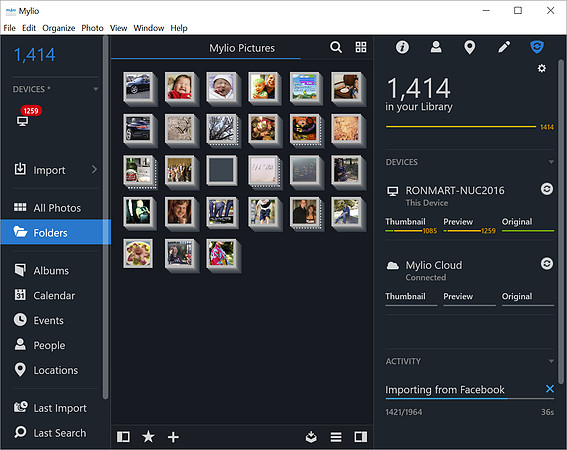
Task: Open the Photo menu
Action: (92, 28)
